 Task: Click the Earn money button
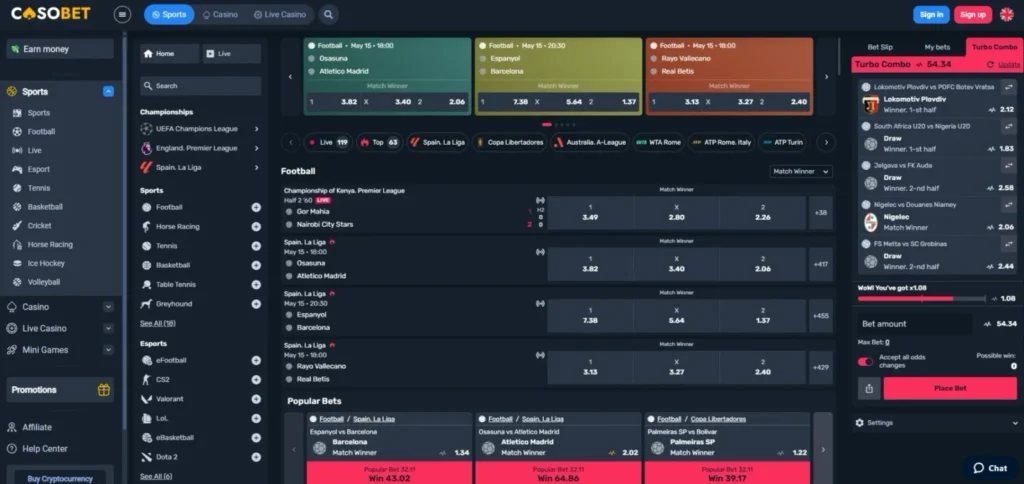click(x=60, y=49)
